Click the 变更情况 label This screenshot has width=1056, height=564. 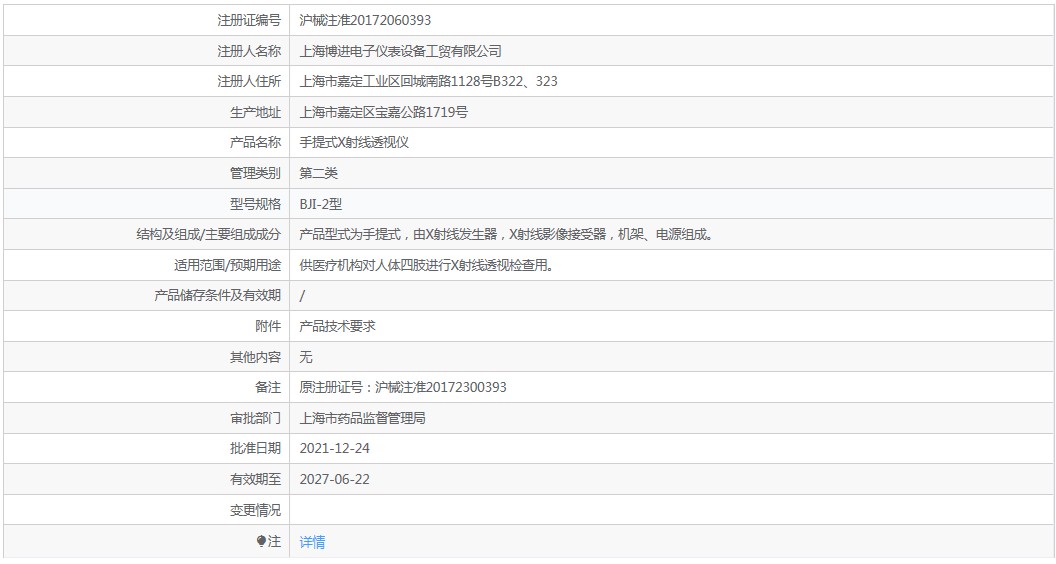[x=255, y=510]
